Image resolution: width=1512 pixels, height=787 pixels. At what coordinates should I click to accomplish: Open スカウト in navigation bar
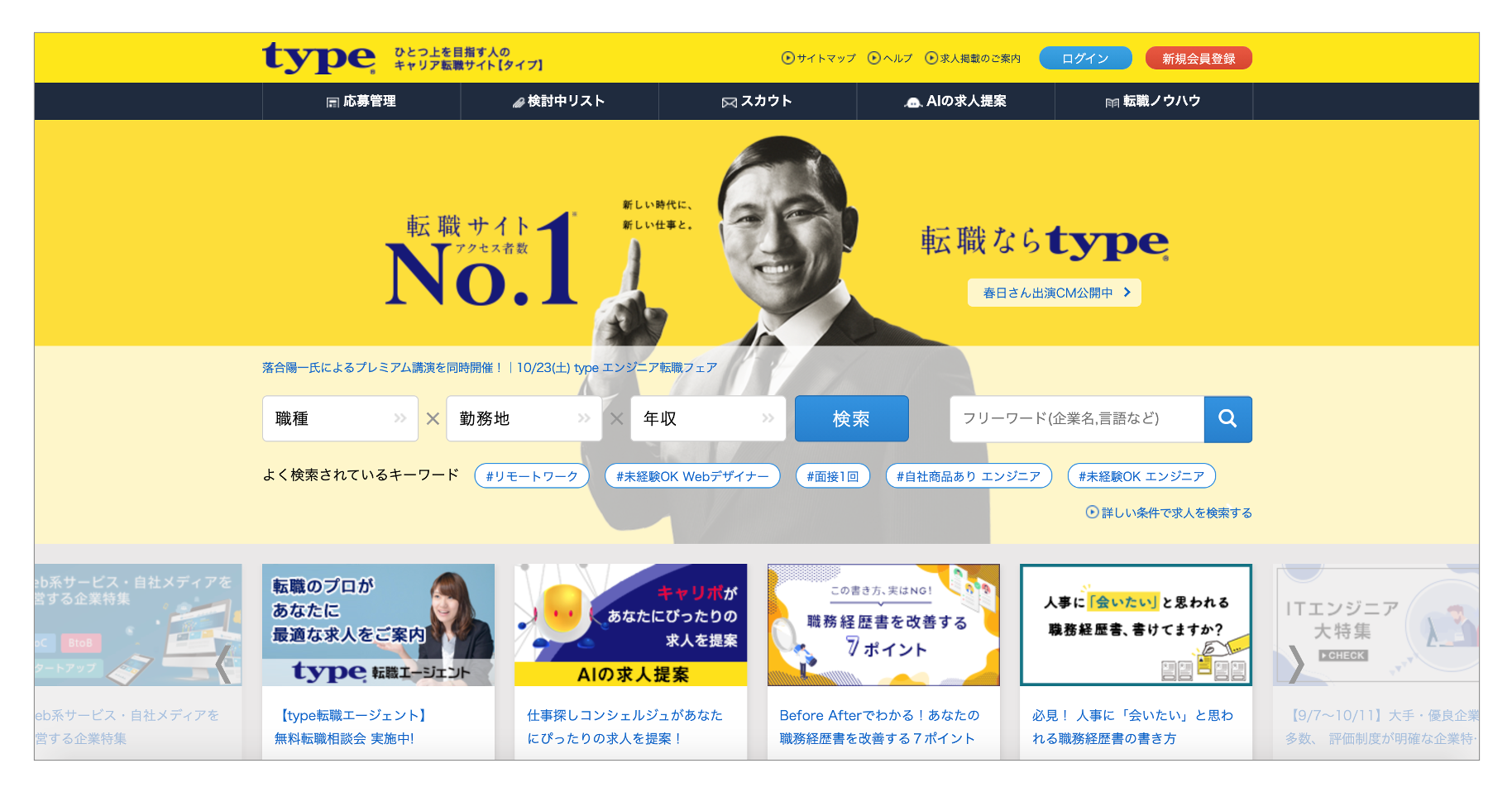click(x=758, y=101)
